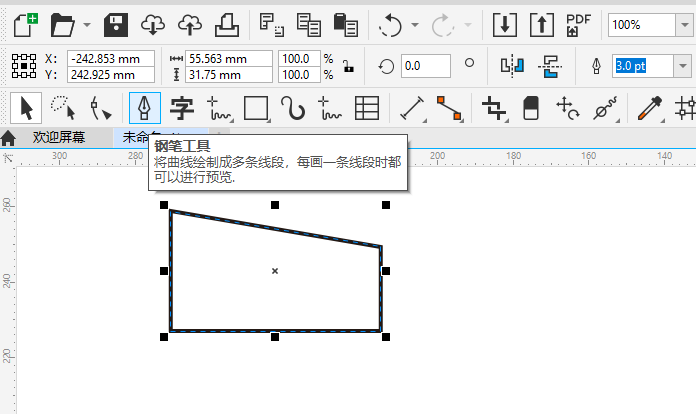Viewport: 696px width, 414px height.
Task: Click the home icon left of tabs
Action: click(x=9, y=137)
